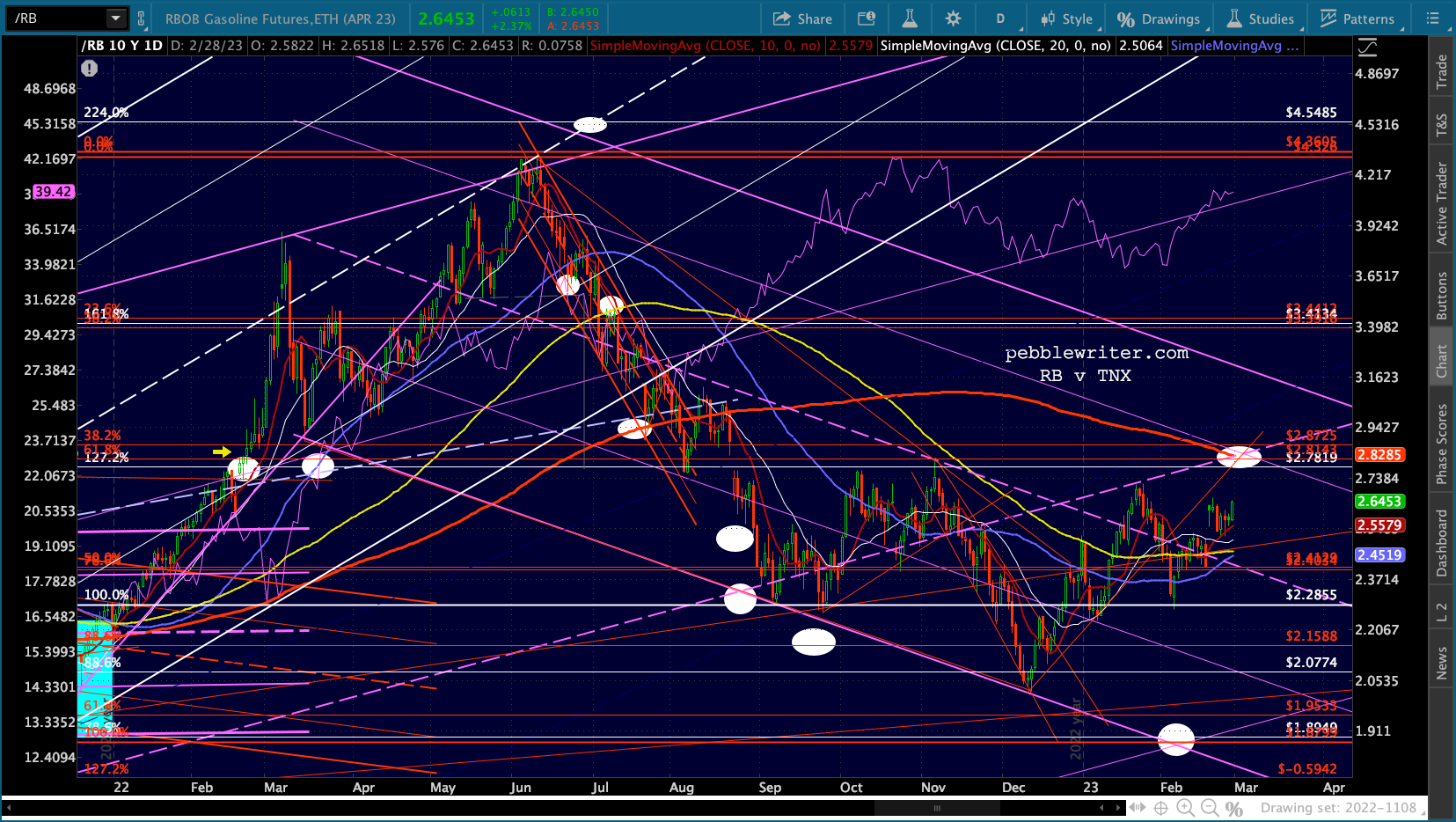The height and width of the screenshot is (822, 1456).
Task: Toggle percent scale icon at bottom
Action: [x=1234, y=808]
